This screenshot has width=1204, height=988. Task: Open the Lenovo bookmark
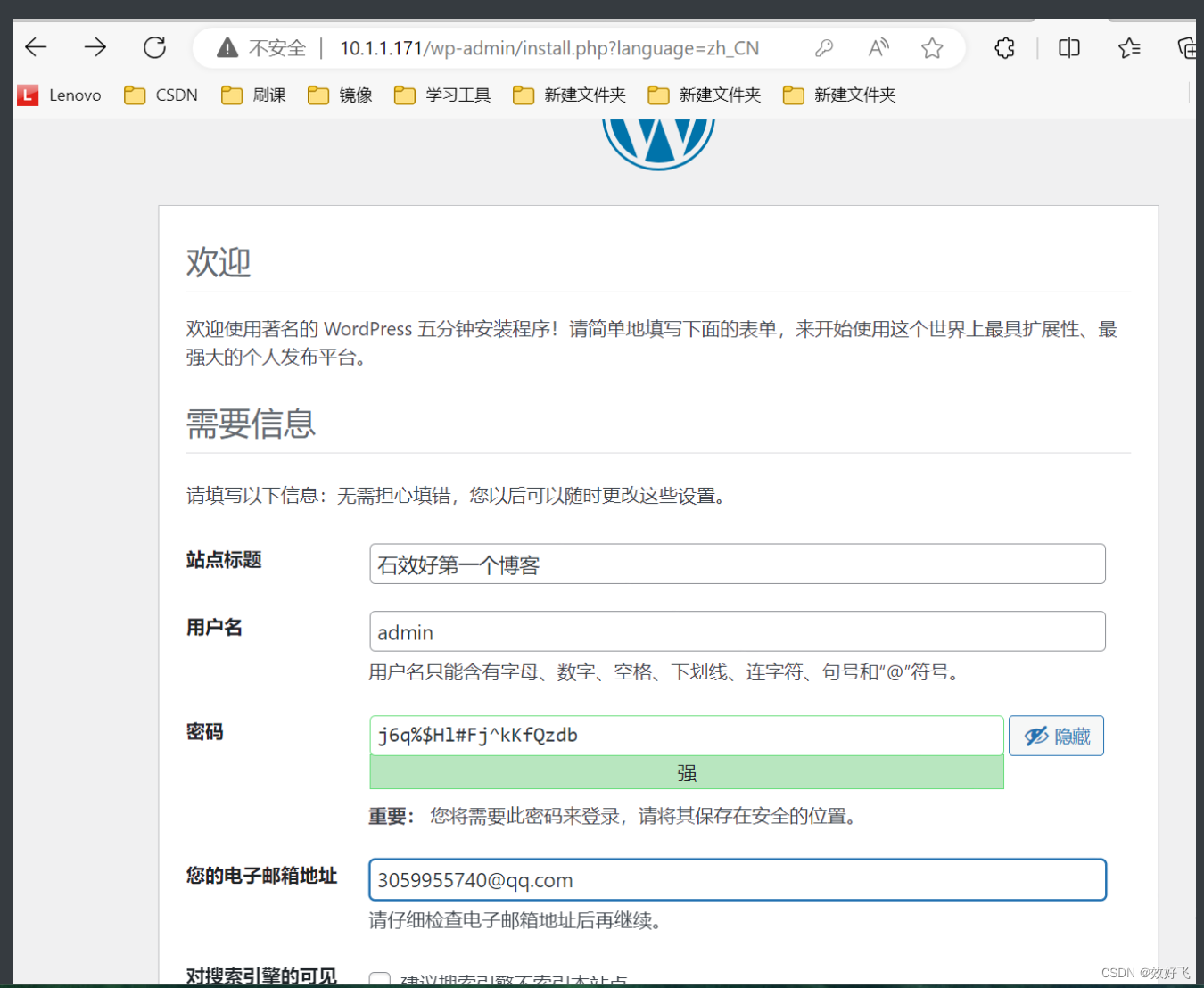point(60,95)
